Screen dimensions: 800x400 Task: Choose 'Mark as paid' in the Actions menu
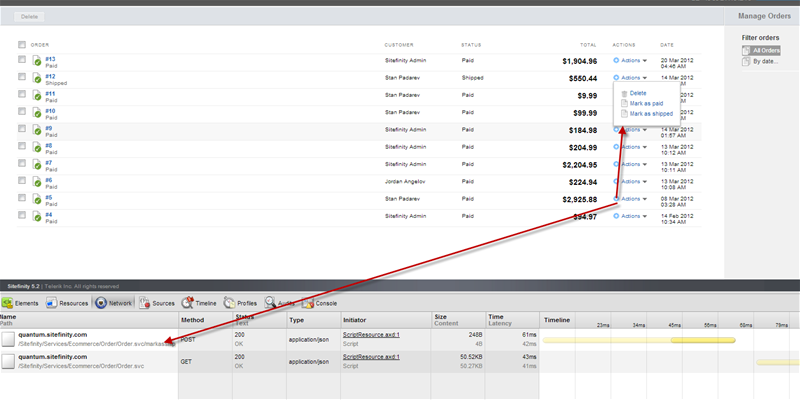point(645,103)
